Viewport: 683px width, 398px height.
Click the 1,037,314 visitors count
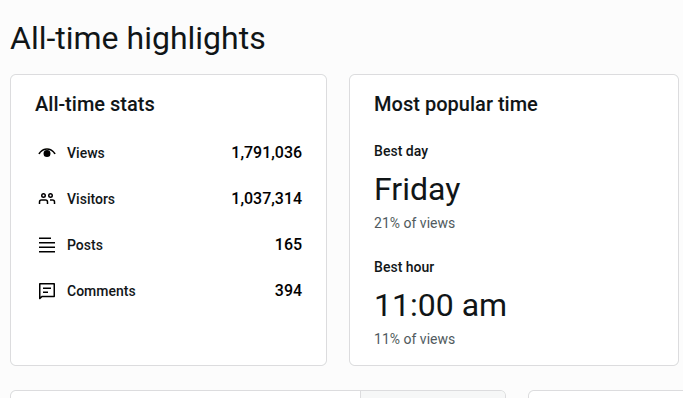(267, 199)
